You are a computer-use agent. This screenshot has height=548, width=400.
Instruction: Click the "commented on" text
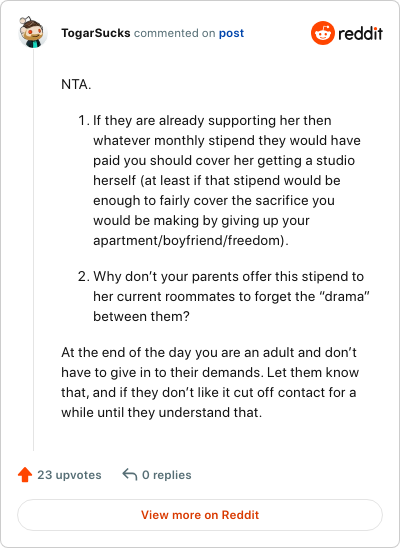pos(174,33)
